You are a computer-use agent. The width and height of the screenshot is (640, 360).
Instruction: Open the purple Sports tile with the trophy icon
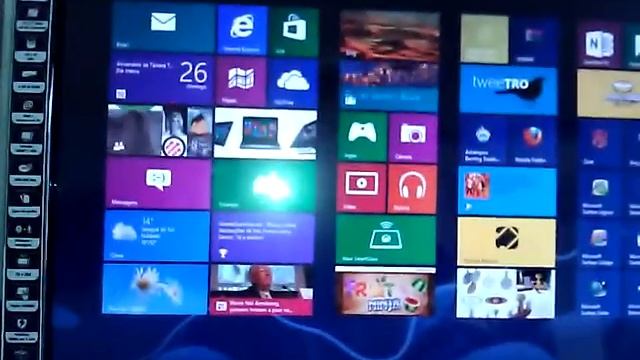click(262, 238)
